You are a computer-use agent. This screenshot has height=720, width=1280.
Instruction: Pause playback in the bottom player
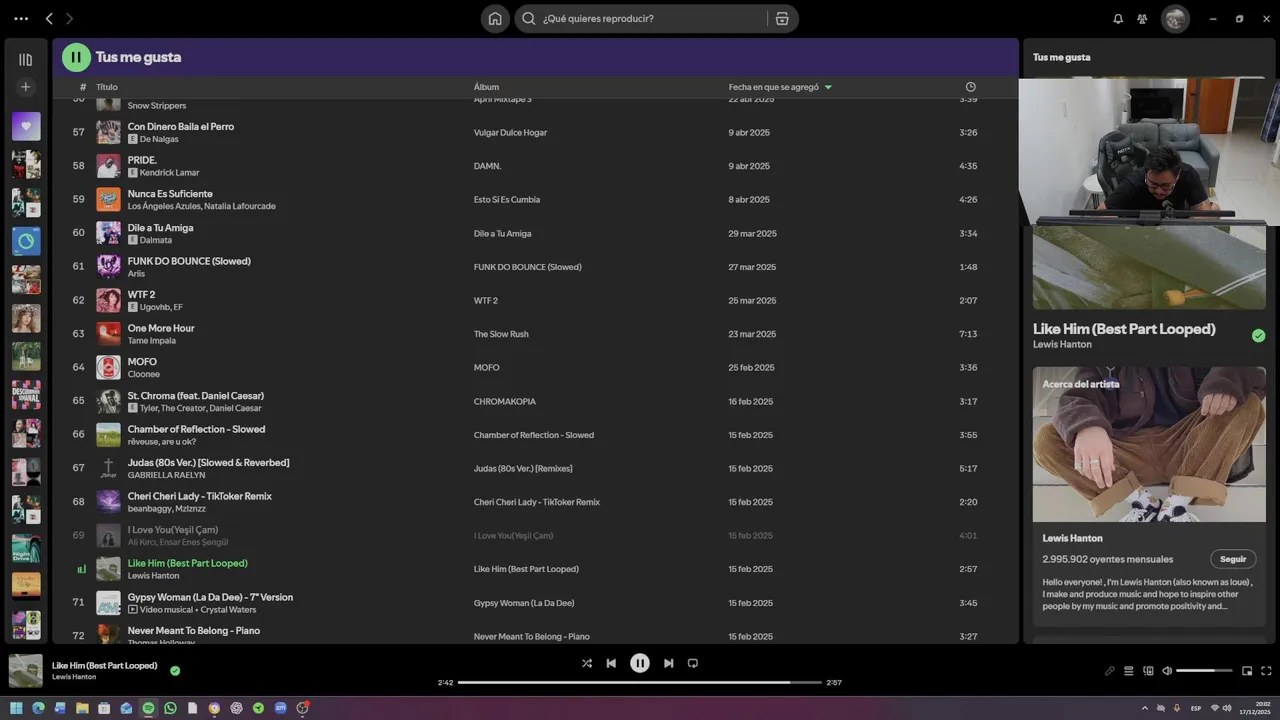click(x=640, y=663)
